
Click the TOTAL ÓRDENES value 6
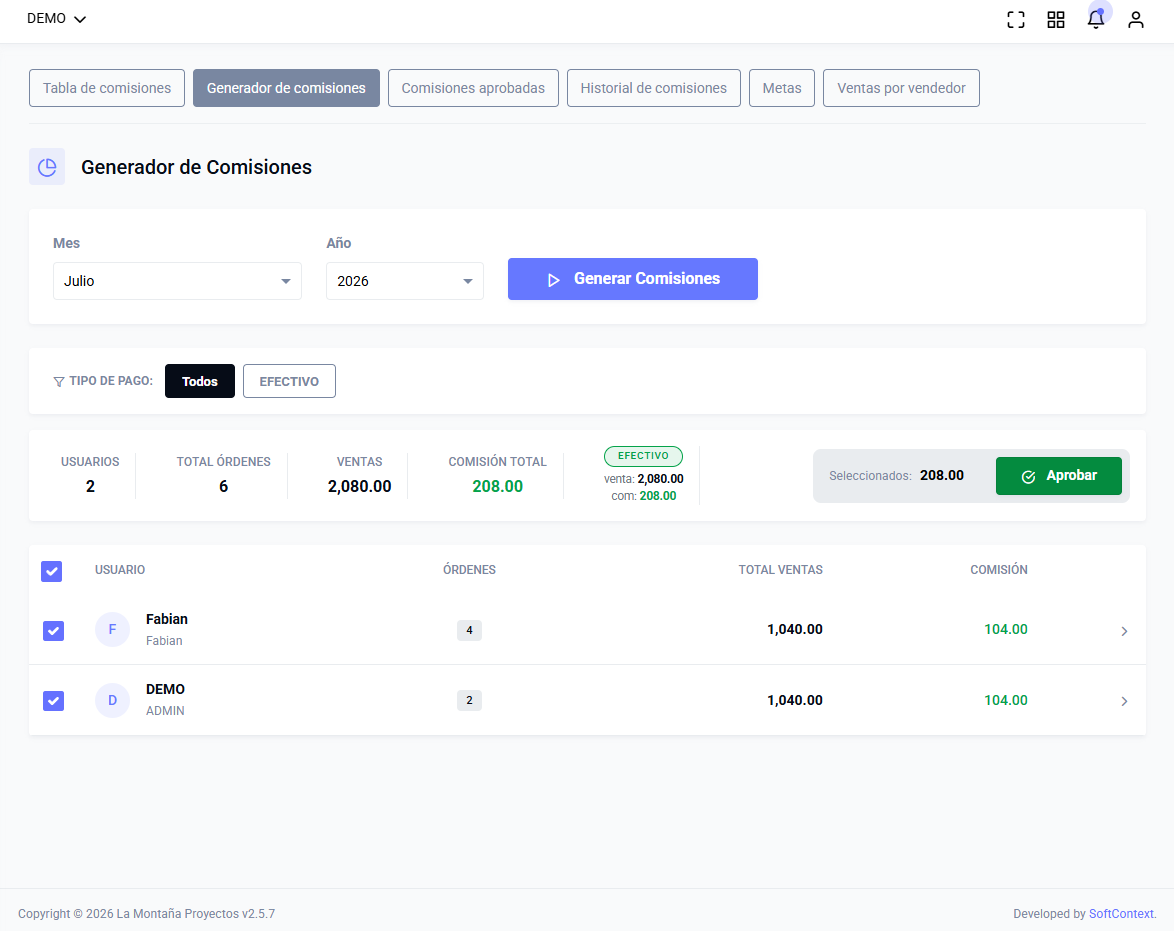click(x=223, y=486)
